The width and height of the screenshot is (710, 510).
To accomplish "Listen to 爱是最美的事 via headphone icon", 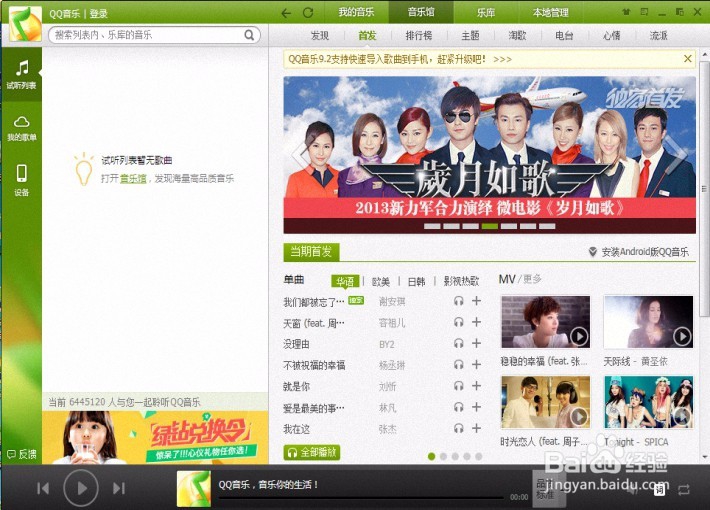I will point(459,407).
